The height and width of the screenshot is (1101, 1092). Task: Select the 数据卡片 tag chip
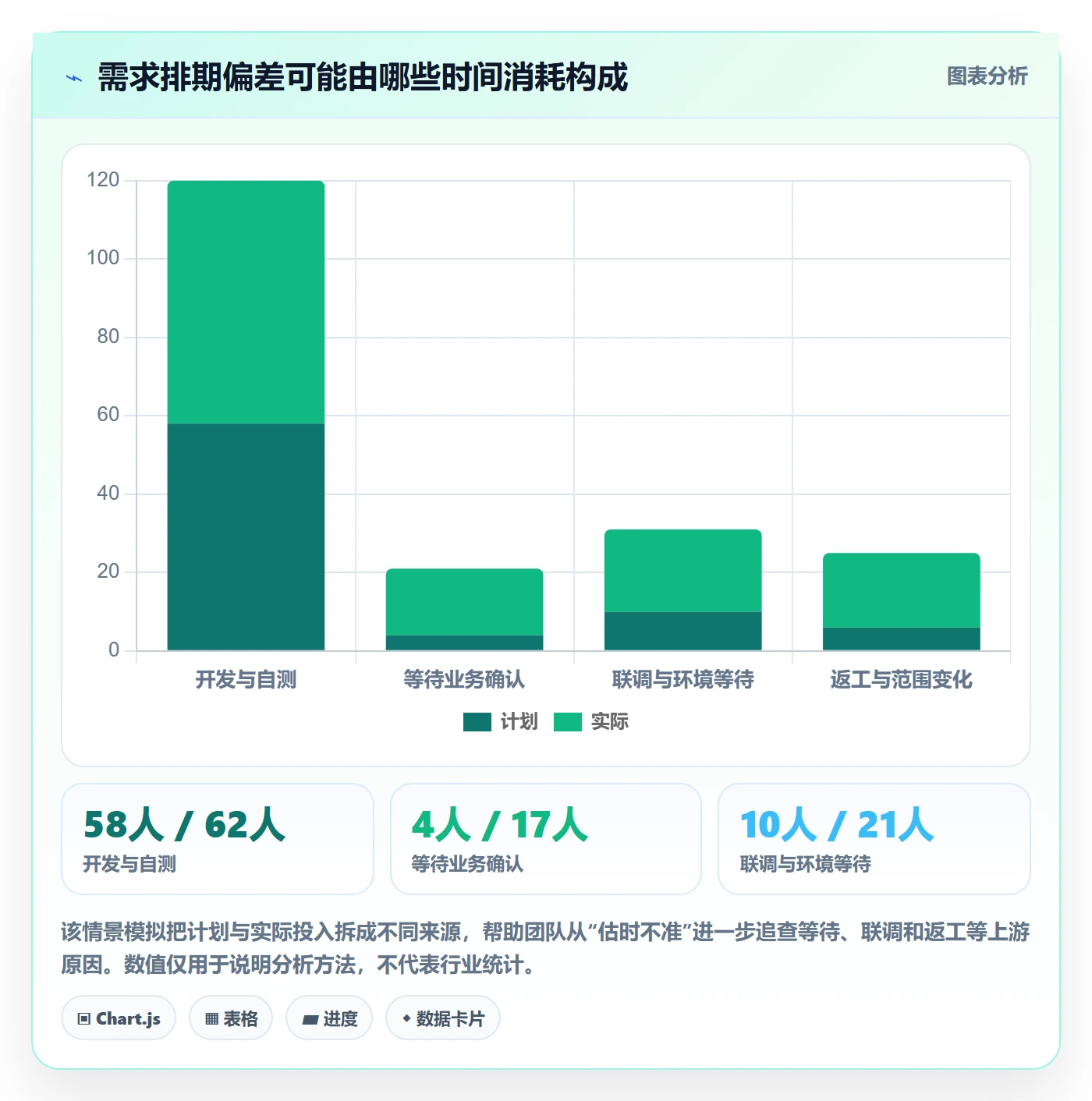click(443, 1018)
